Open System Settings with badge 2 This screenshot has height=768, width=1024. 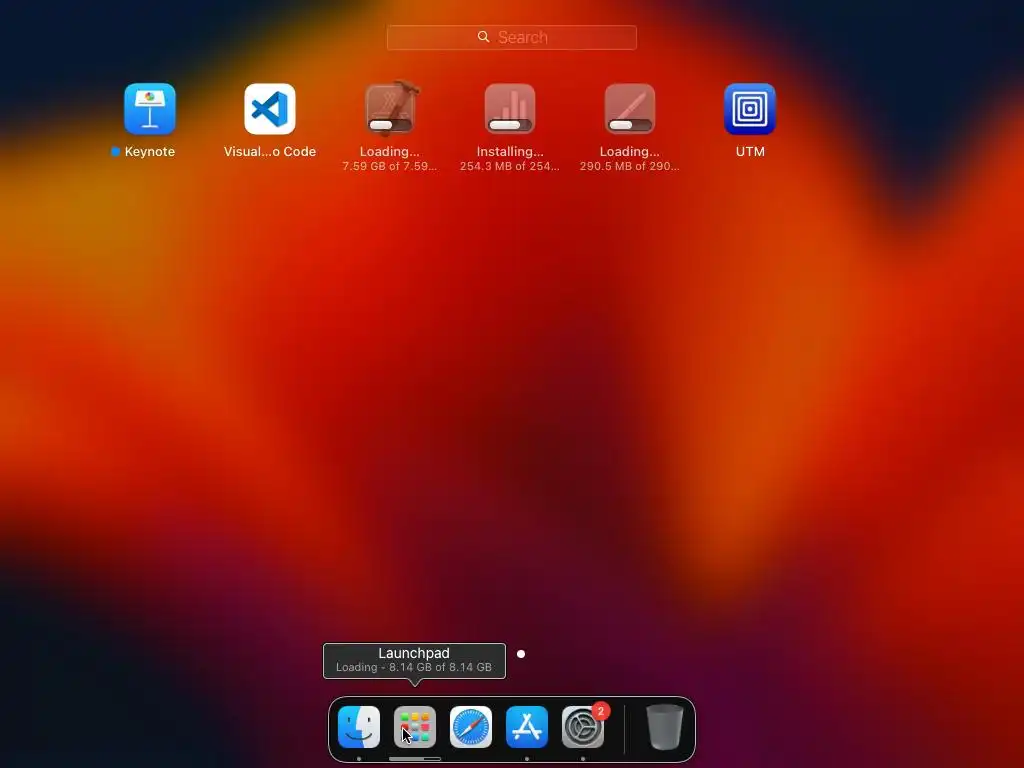583,727
